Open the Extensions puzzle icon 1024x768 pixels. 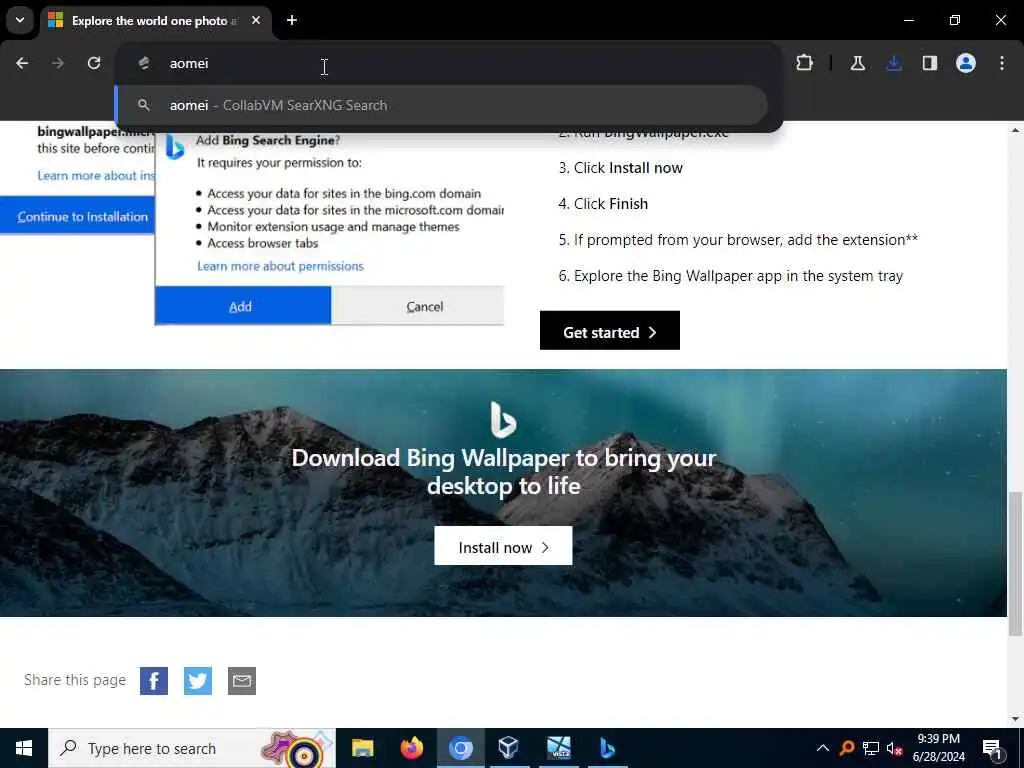point(805,63)
